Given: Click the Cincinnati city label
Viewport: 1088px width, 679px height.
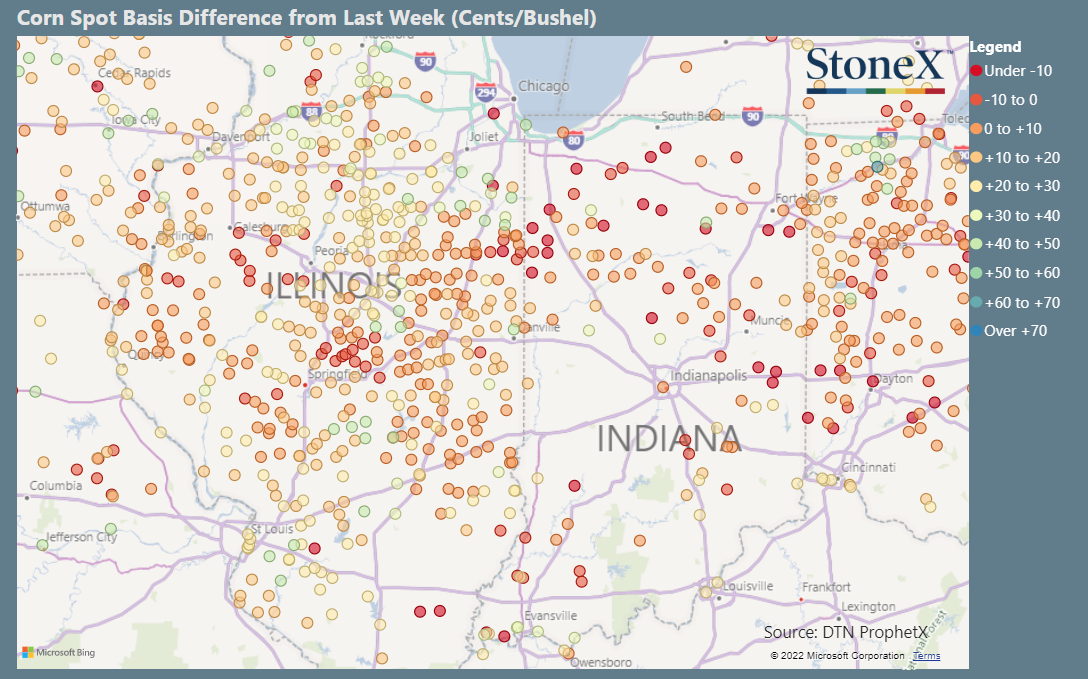Looking at the screenshot, I should [x=868, y=467].
